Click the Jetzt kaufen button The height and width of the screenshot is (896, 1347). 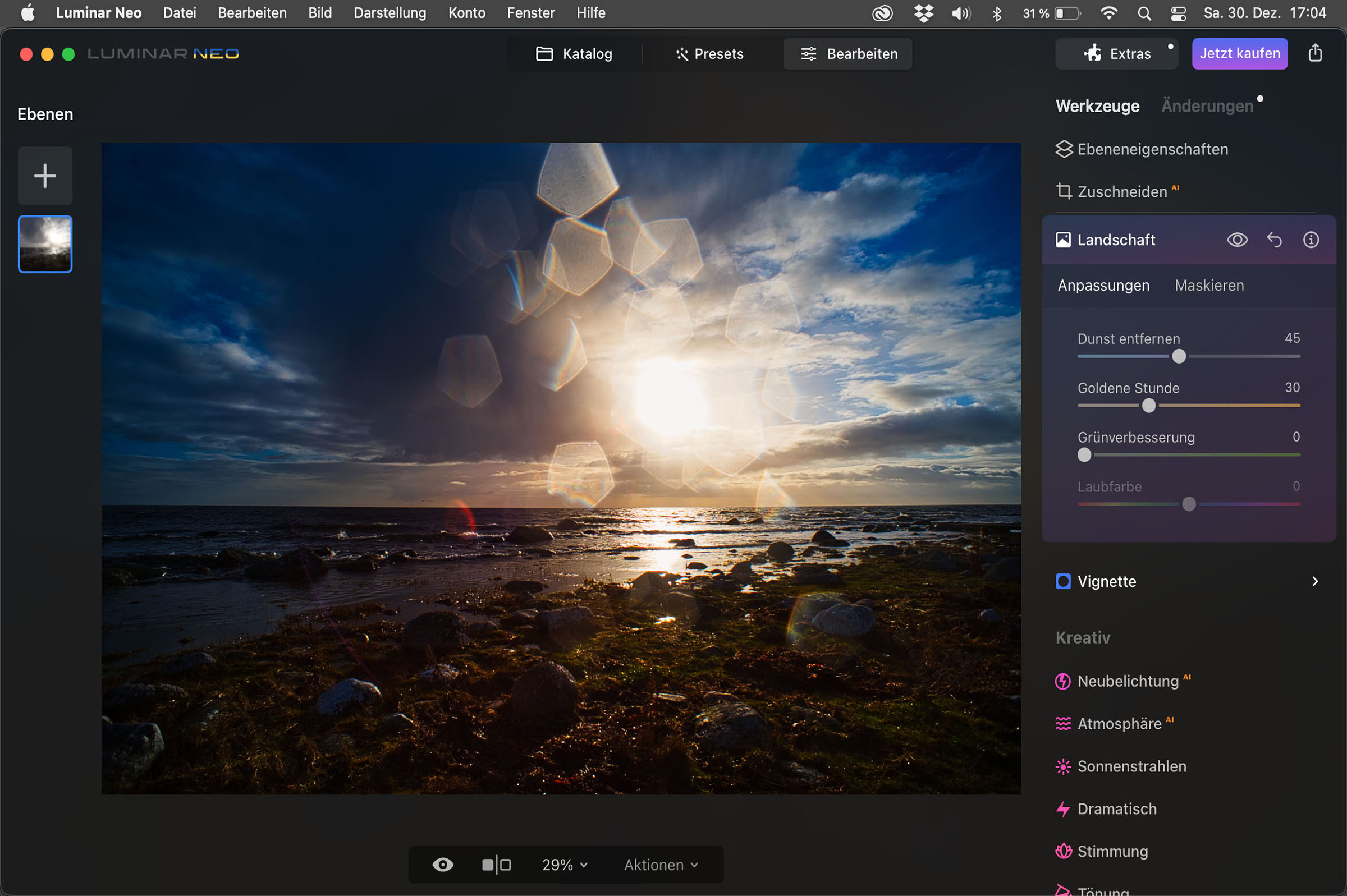(1239, 53)
